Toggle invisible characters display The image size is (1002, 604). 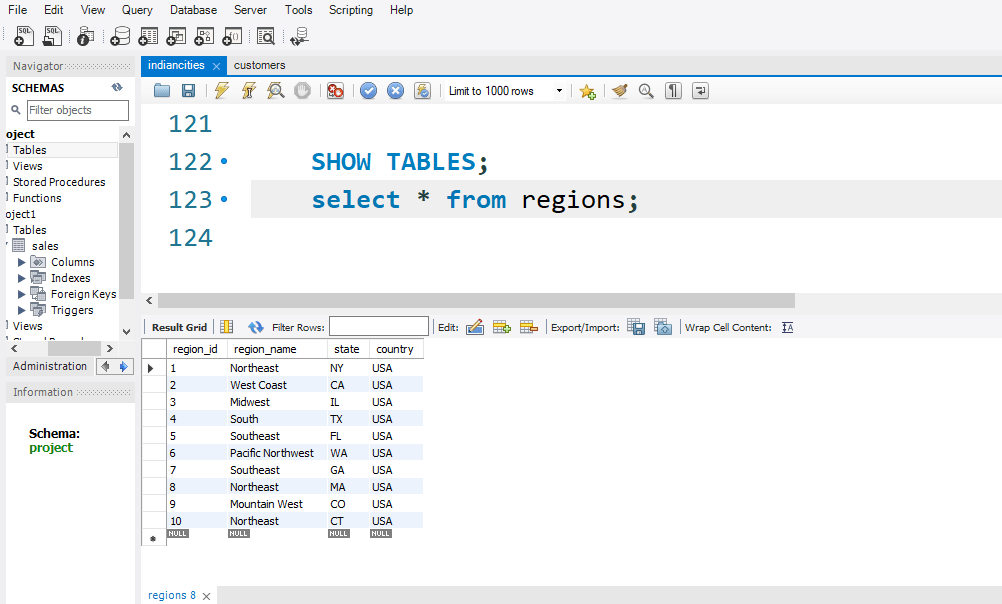point(672,90)
